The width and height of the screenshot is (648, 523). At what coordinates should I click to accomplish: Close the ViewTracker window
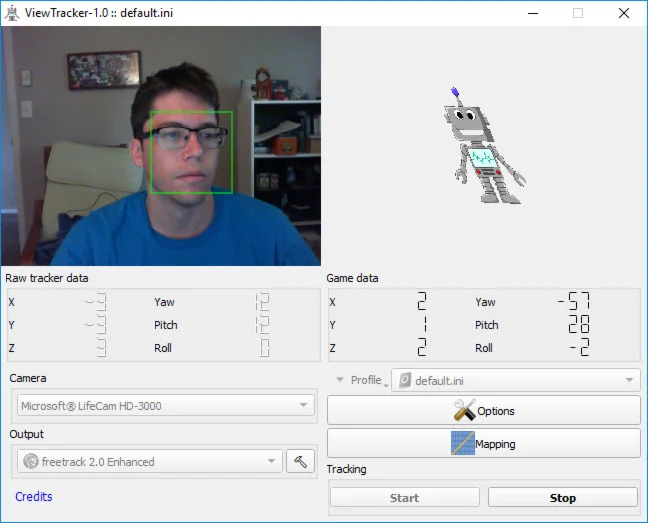point(624,13)
